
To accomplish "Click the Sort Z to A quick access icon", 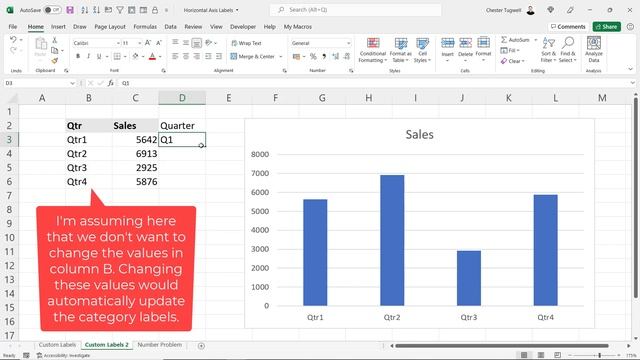I will pos(96,10).
